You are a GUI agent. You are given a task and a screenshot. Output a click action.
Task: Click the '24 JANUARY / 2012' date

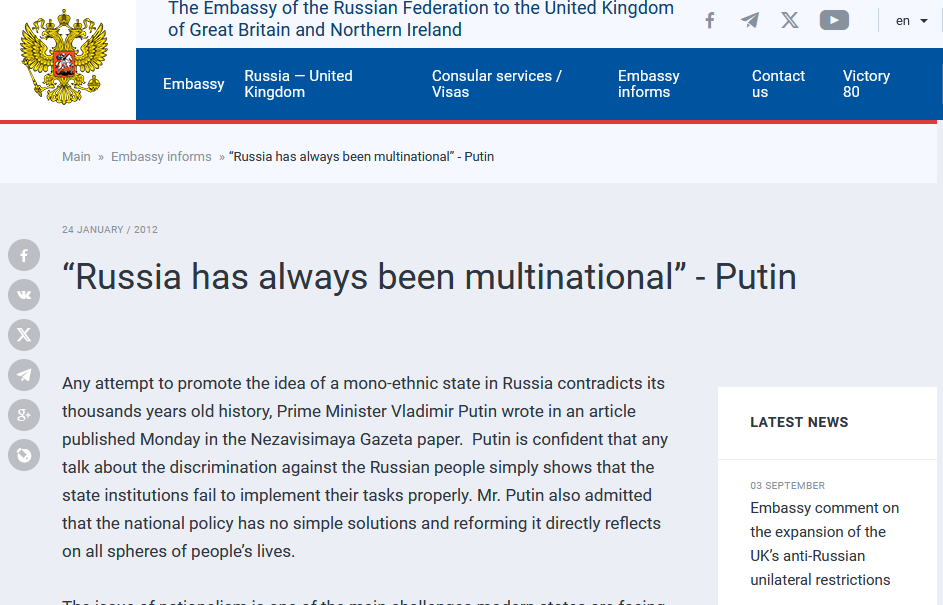click(x=109, y=230)
